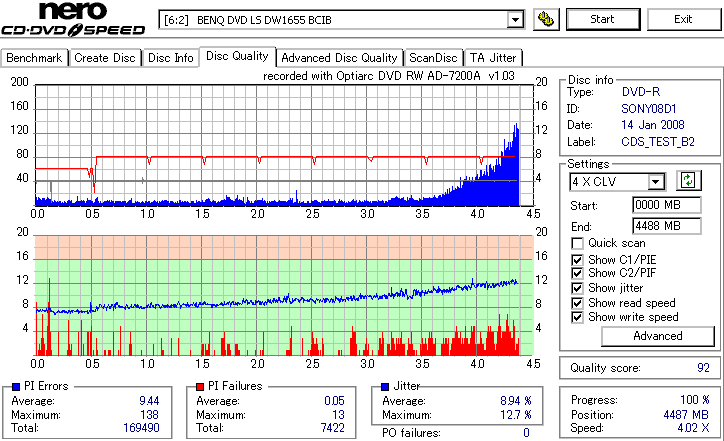
Task: Toggle Show C1/PIE checkbox
Action: (x=577, y=260)
